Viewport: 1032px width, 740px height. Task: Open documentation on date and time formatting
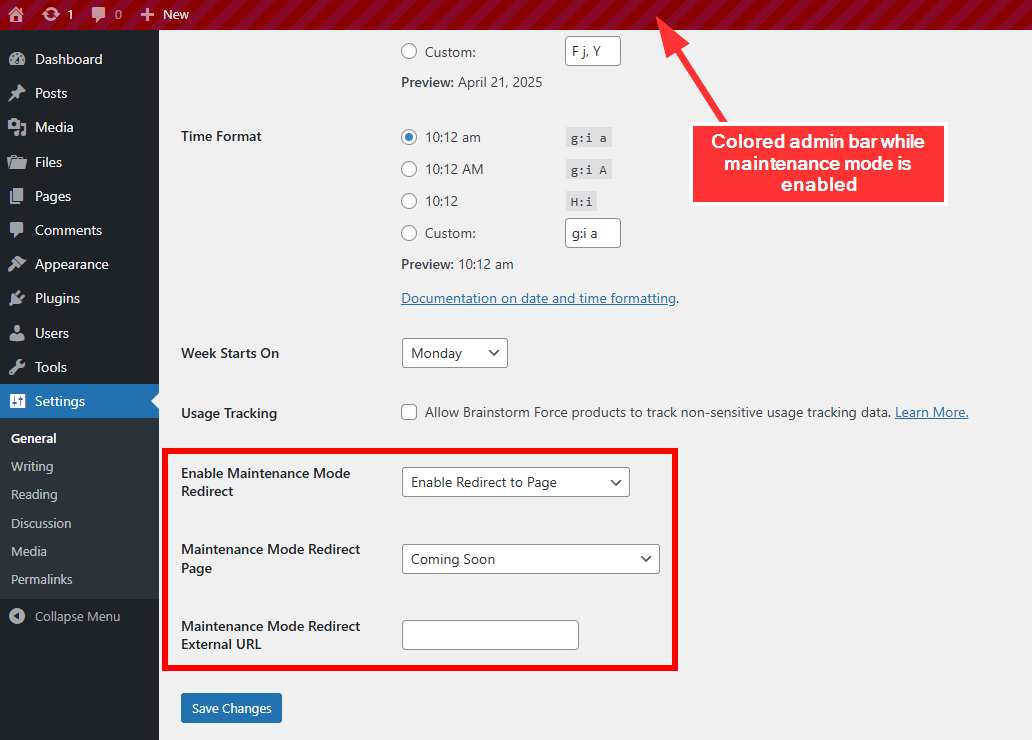[538, 298]
